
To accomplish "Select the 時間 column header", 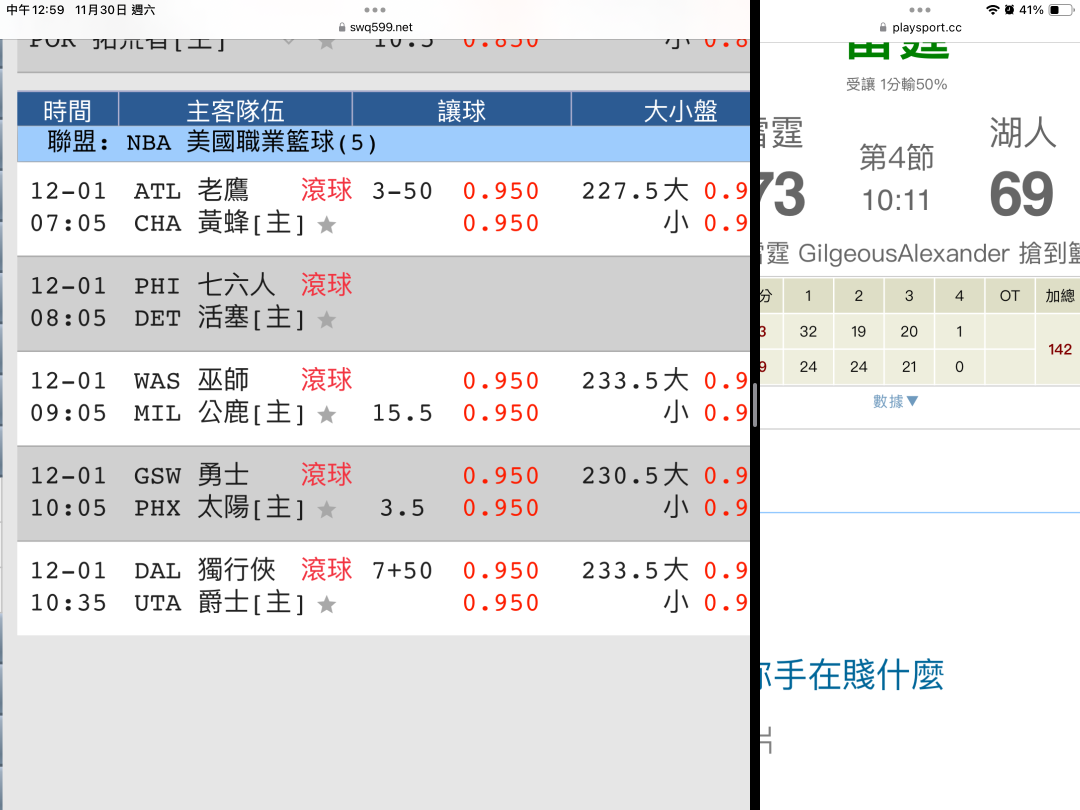I will point(68,110).
